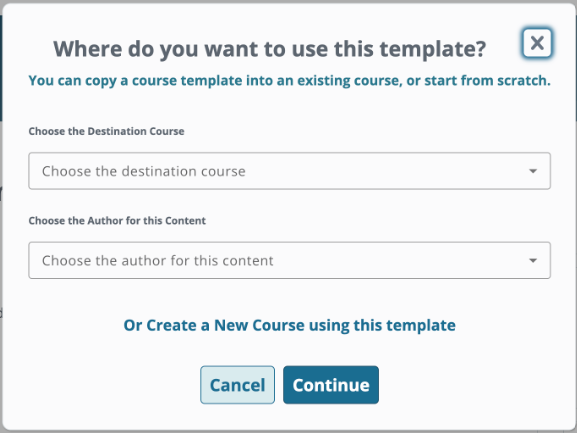
Task: Click the 'Where do you want to use this template?' heading
Action: (270, 49)
